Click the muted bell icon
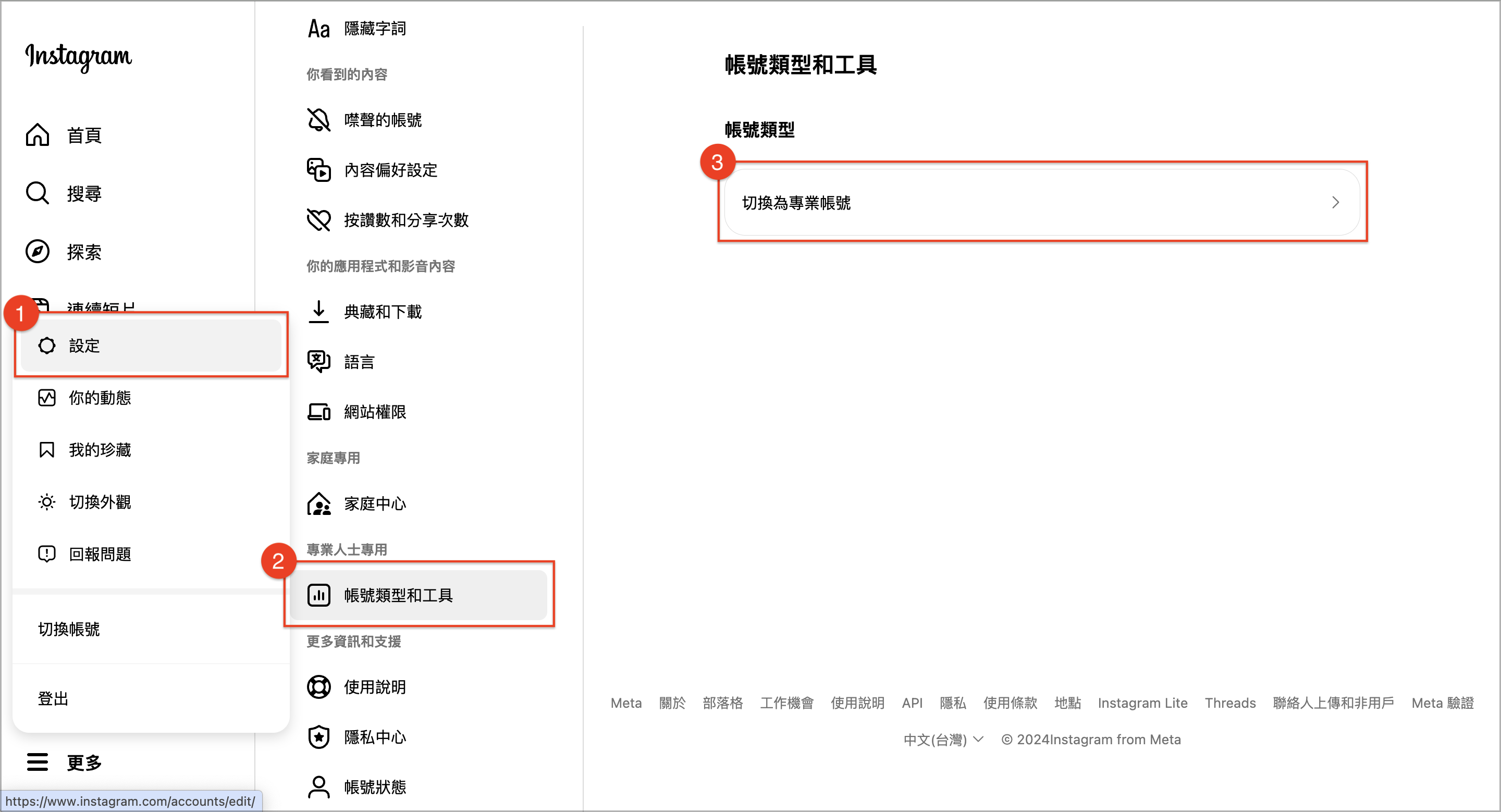1501x812 pixels. click(x=319, y=120)
